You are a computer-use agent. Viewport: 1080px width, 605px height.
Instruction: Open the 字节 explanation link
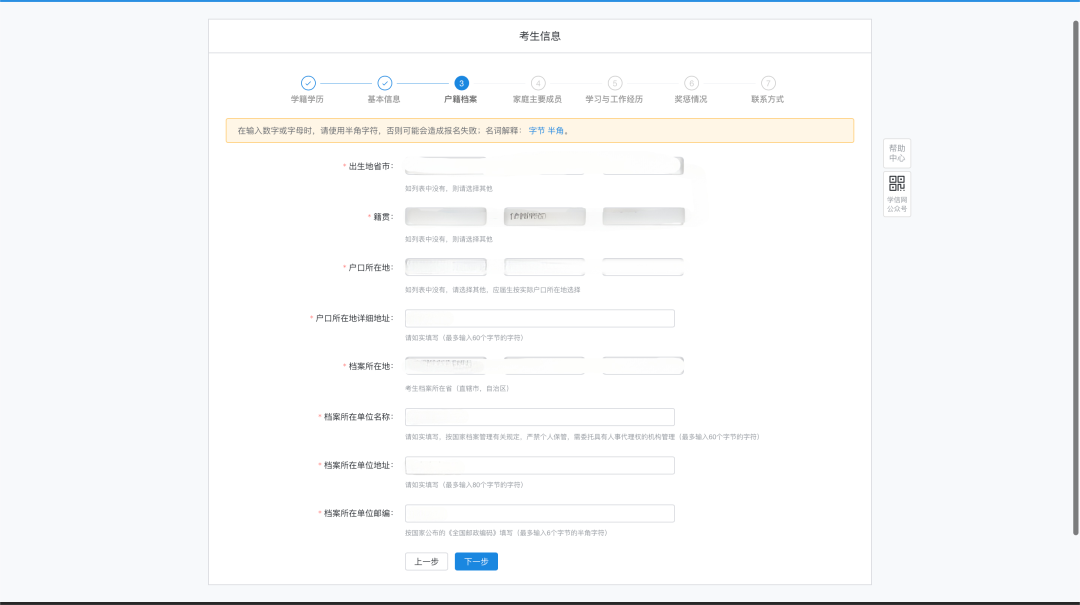[x=537, y=131]
